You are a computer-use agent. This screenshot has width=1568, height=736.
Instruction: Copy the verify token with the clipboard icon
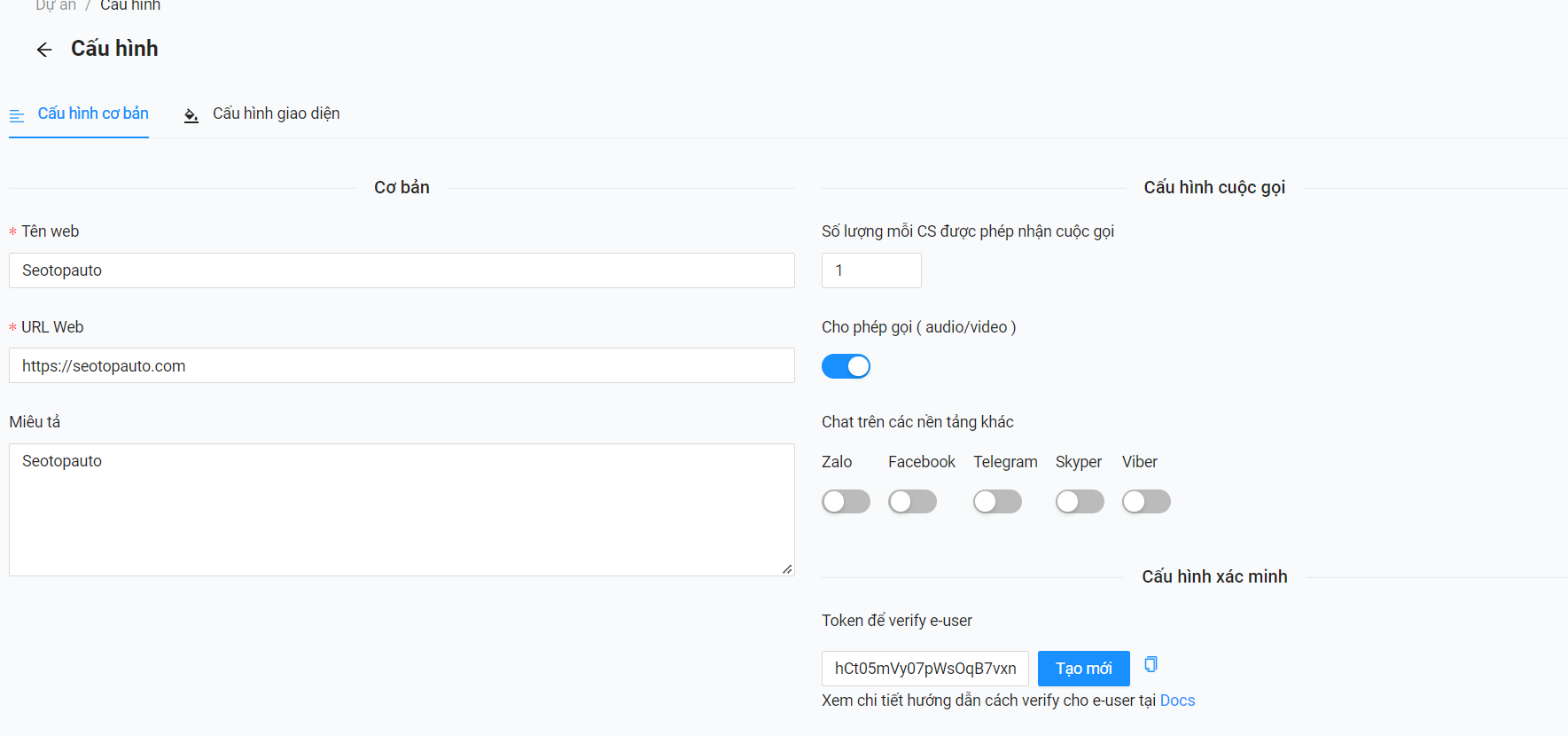pyautogui.click(x=1151, y=664)
